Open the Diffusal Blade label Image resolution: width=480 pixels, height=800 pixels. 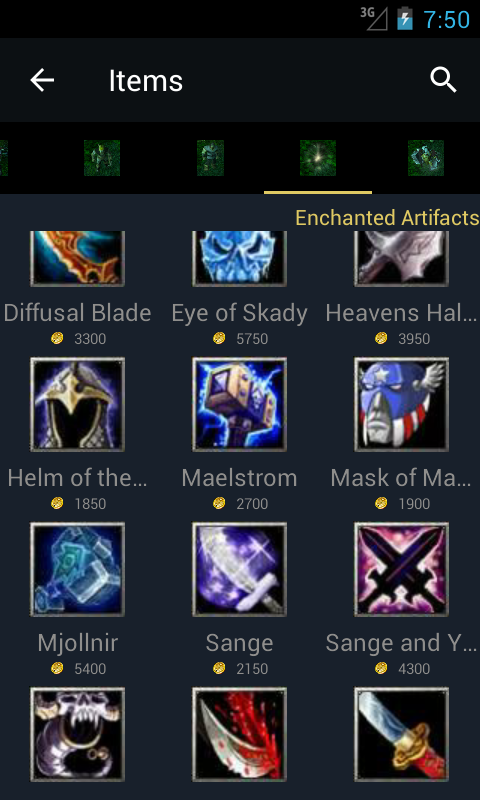click(78, 313)
